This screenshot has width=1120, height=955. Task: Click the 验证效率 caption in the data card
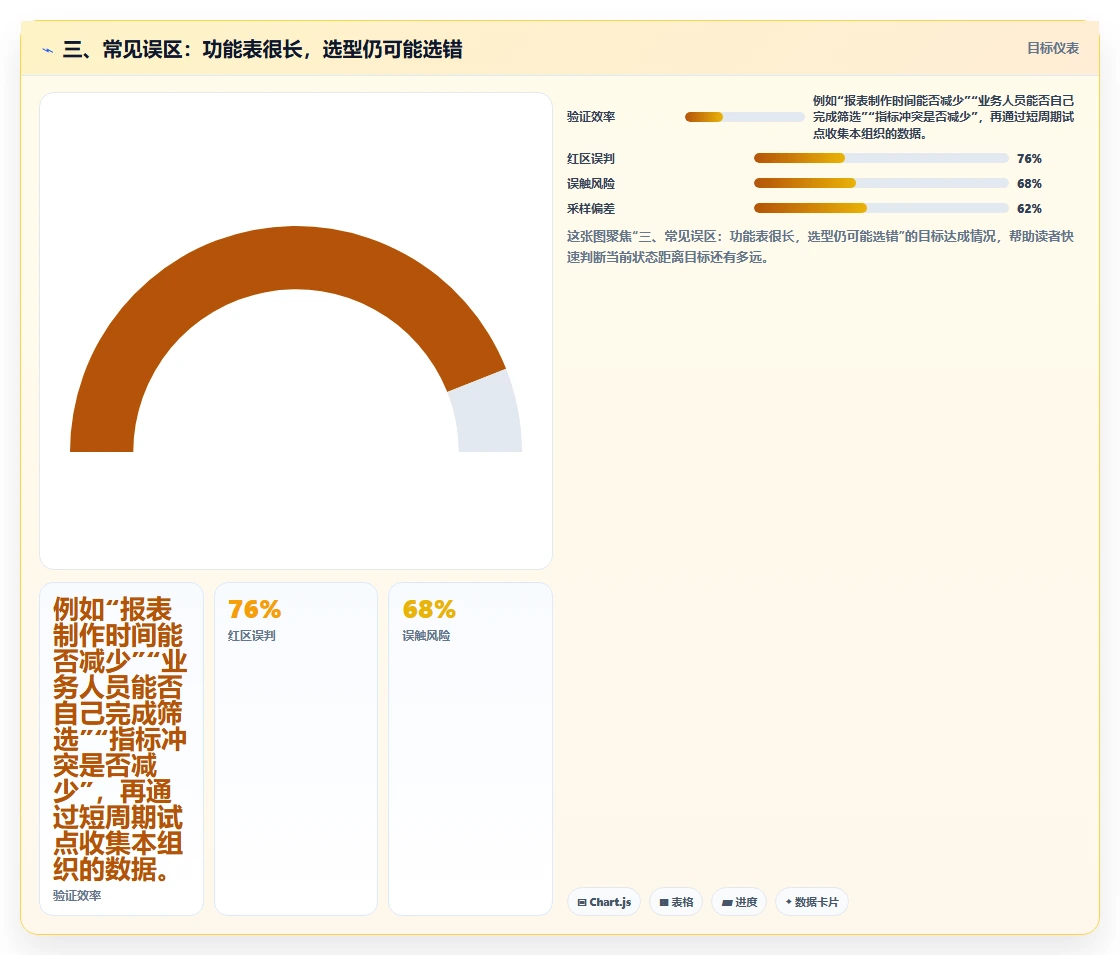[76, 896]
